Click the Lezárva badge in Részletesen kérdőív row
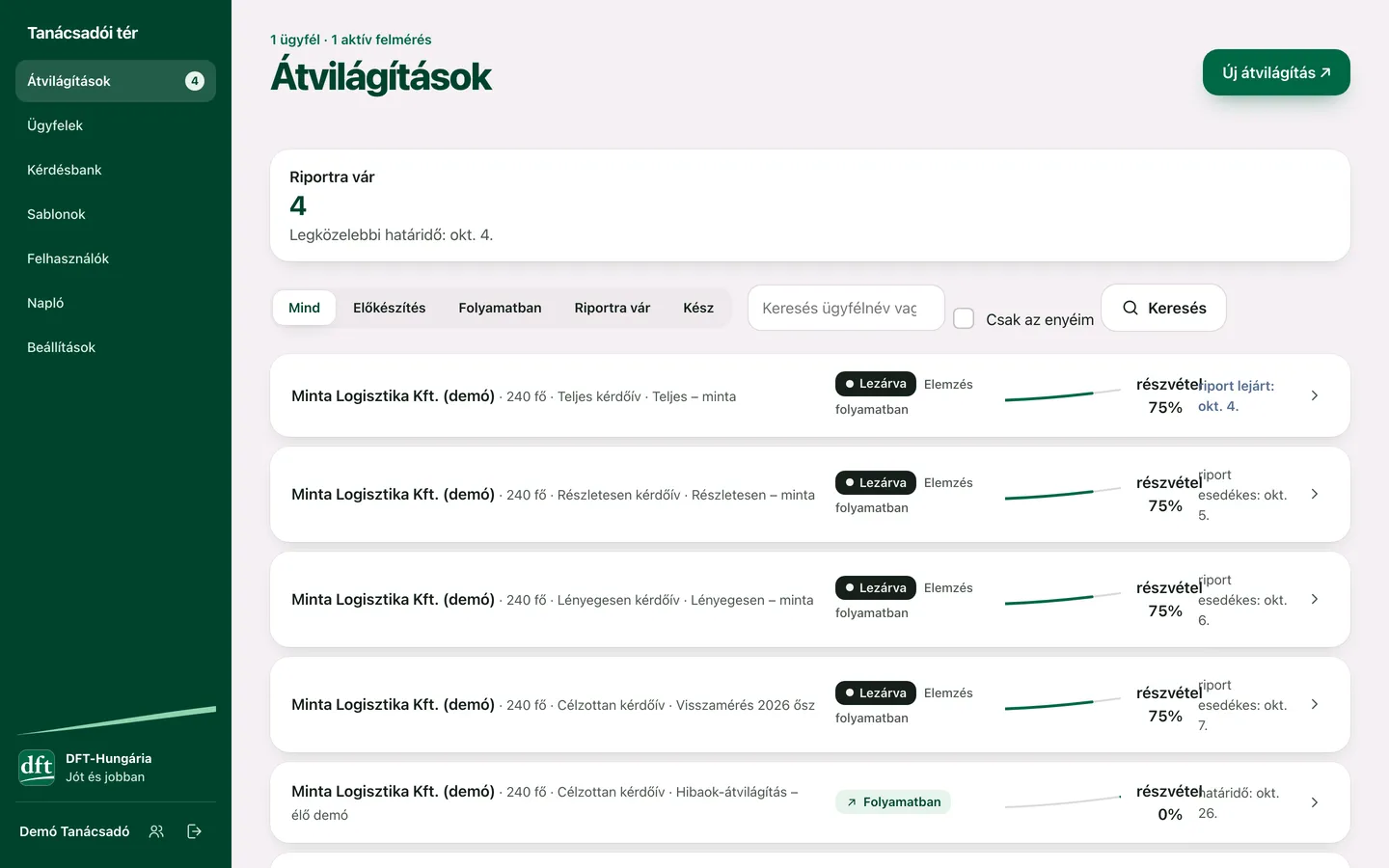The width and height of the screenshot is (1389, 868). (875, 482)
